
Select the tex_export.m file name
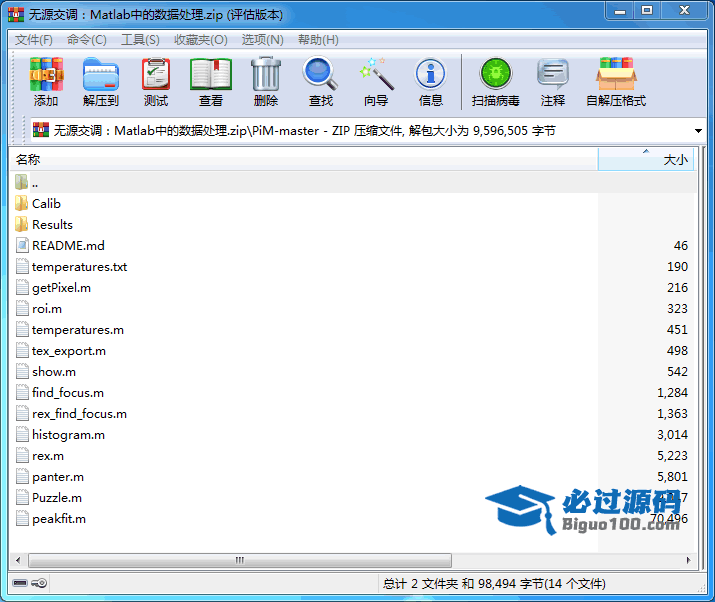[x=69, y=351]
